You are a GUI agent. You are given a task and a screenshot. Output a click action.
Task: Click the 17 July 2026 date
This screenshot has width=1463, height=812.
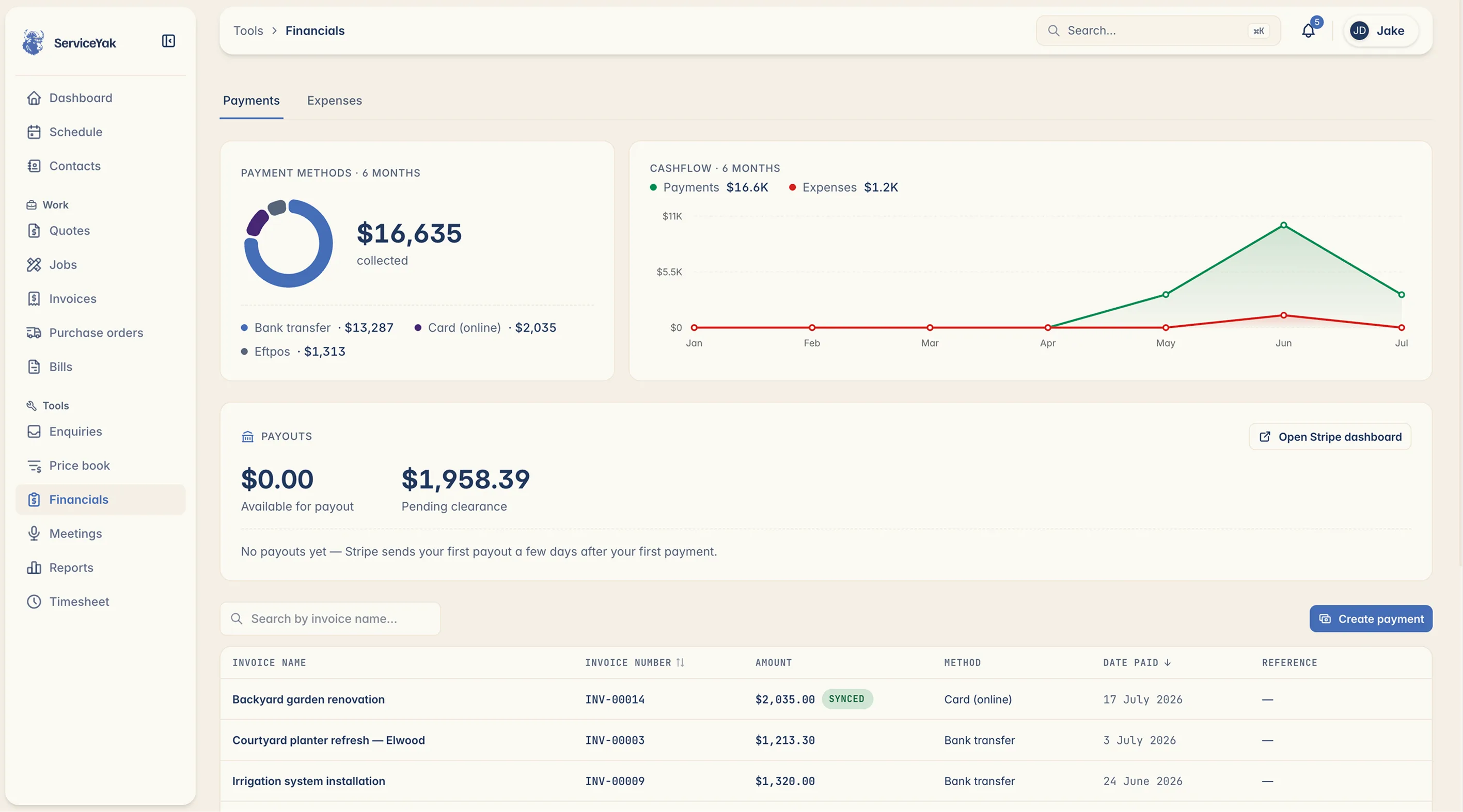[x=1143, y=699]
